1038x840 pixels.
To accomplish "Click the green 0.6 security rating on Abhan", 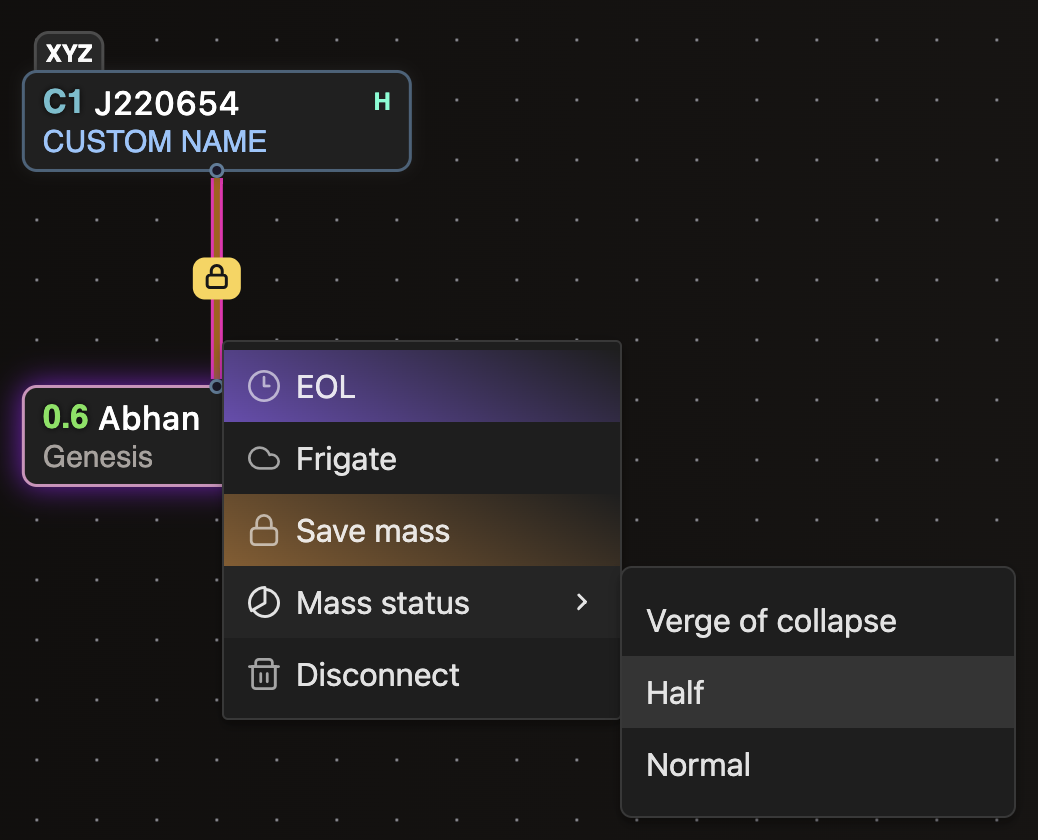I will [66, 418].
